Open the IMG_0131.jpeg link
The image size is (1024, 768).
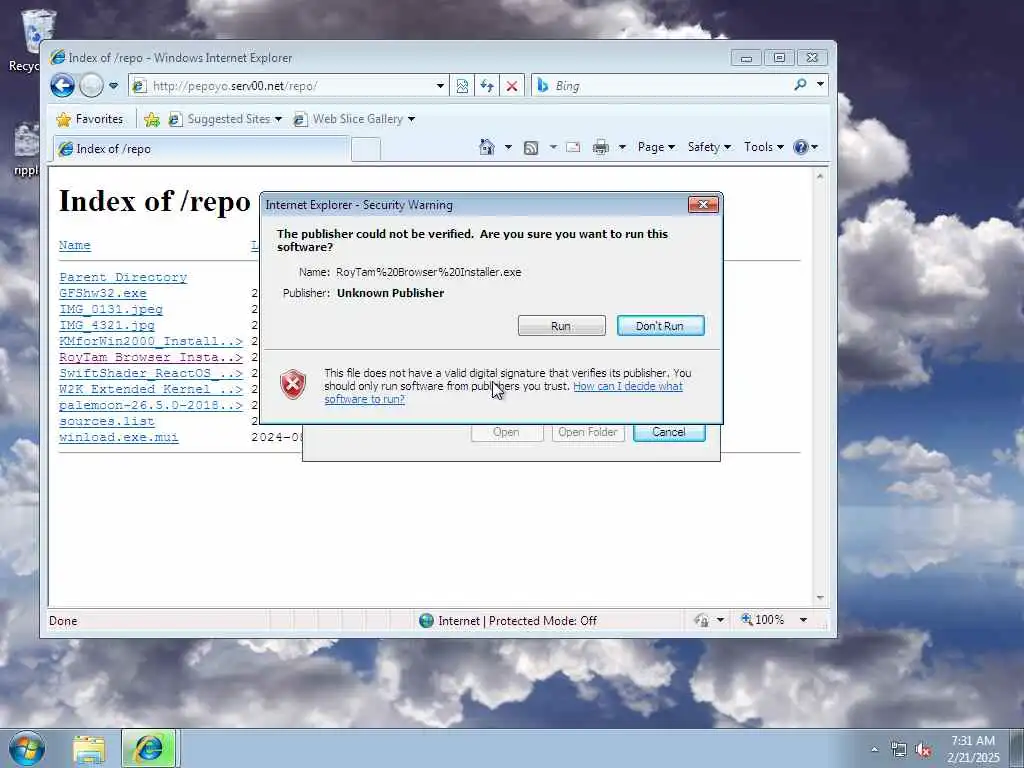point(111,310)
